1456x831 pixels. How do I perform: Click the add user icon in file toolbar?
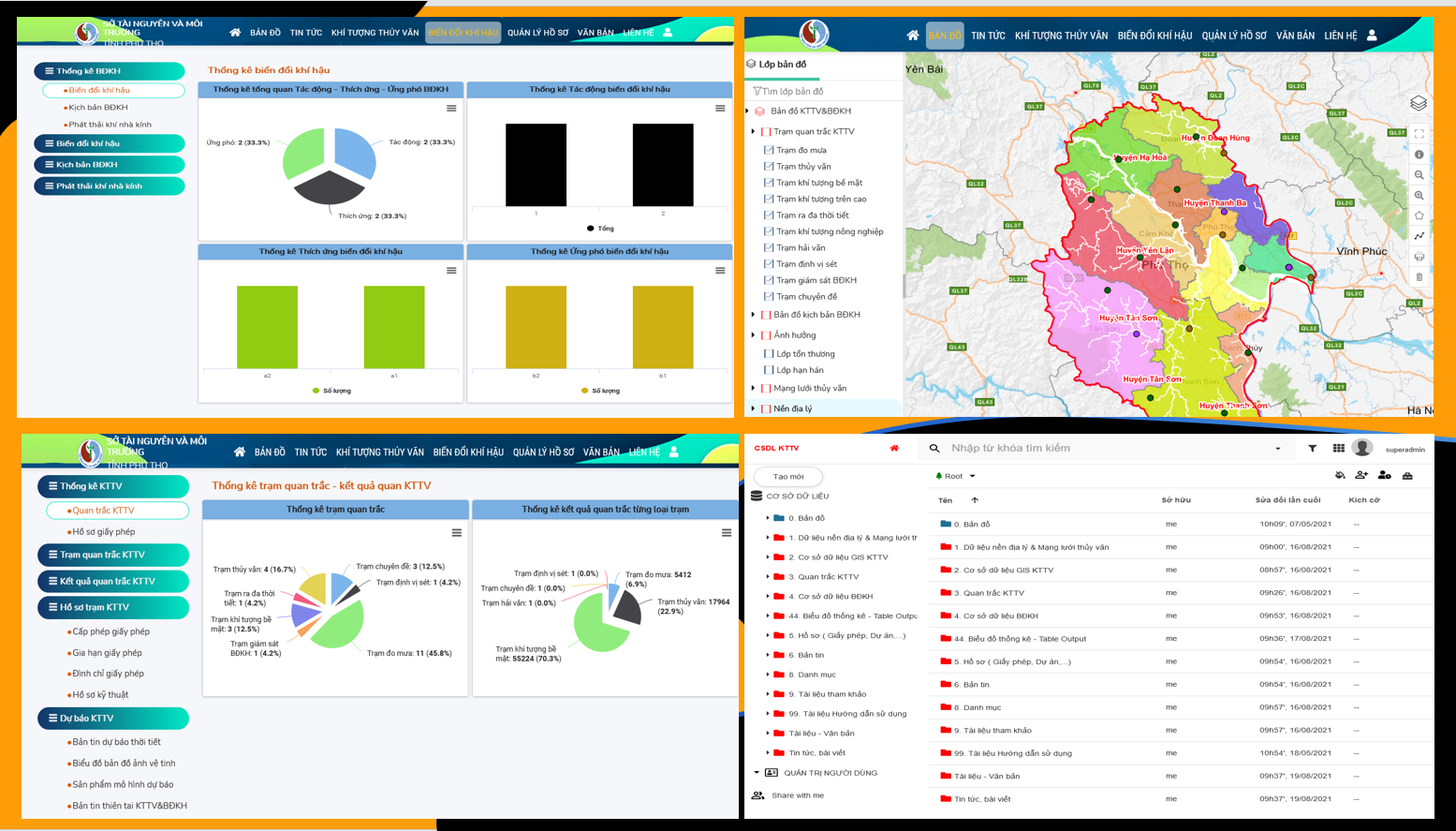coord(1361,476)
